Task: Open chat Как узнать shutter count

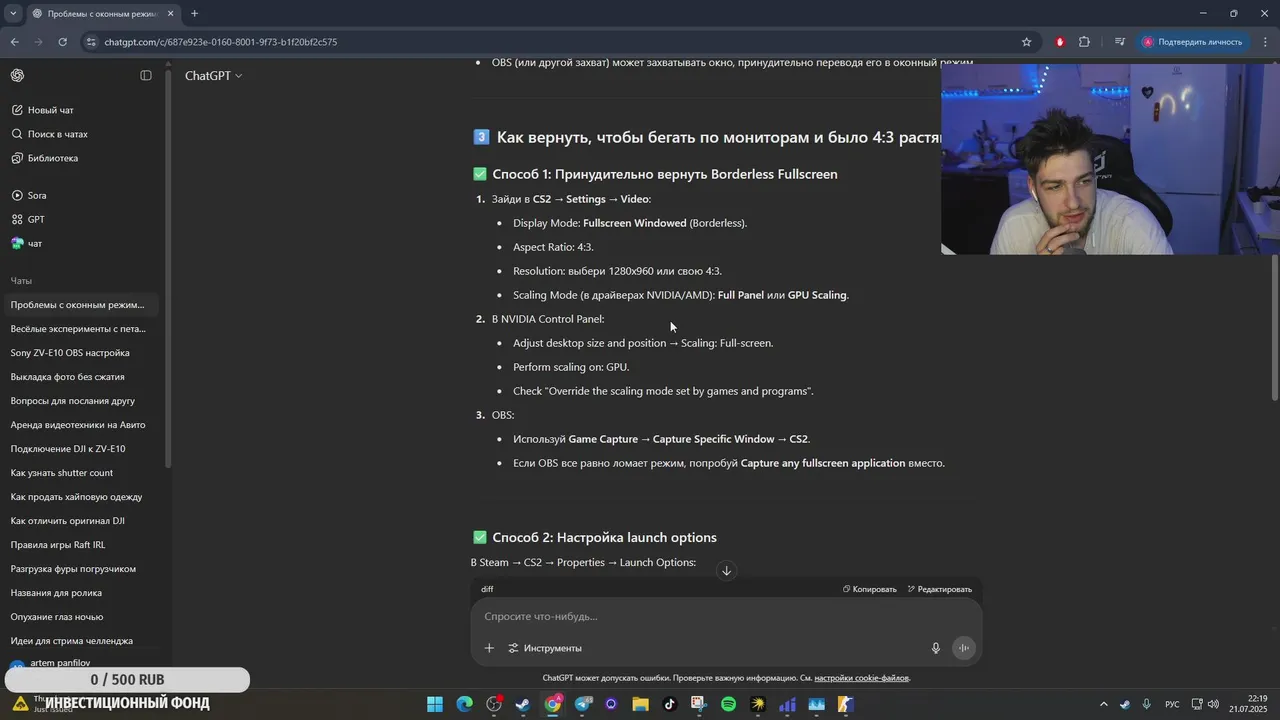Action: point(62,473)
